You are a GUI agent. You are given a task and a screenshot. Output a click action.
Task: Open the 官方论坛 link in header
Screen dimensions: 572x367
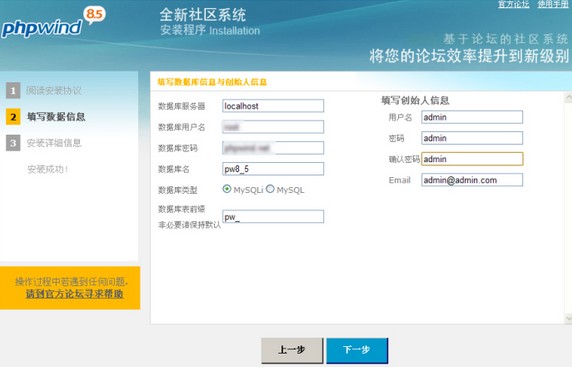[x=514, y=4]
